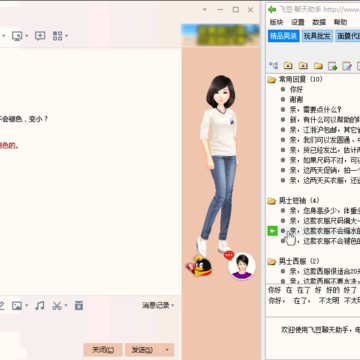The height and width of the screenshot is (360, 360).
Task: Click the QQ penguin icon under the avatar
Action: coord(199,266)
